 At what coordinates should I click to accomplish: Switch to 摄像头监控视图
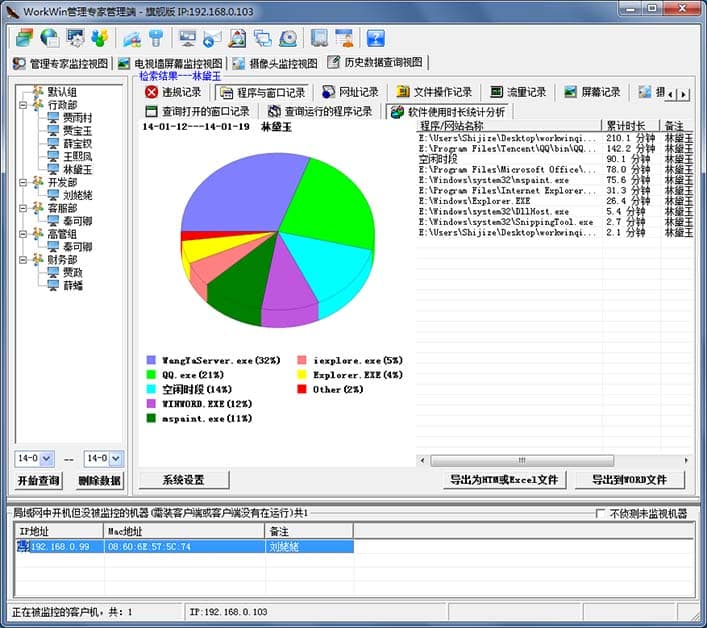275,64
